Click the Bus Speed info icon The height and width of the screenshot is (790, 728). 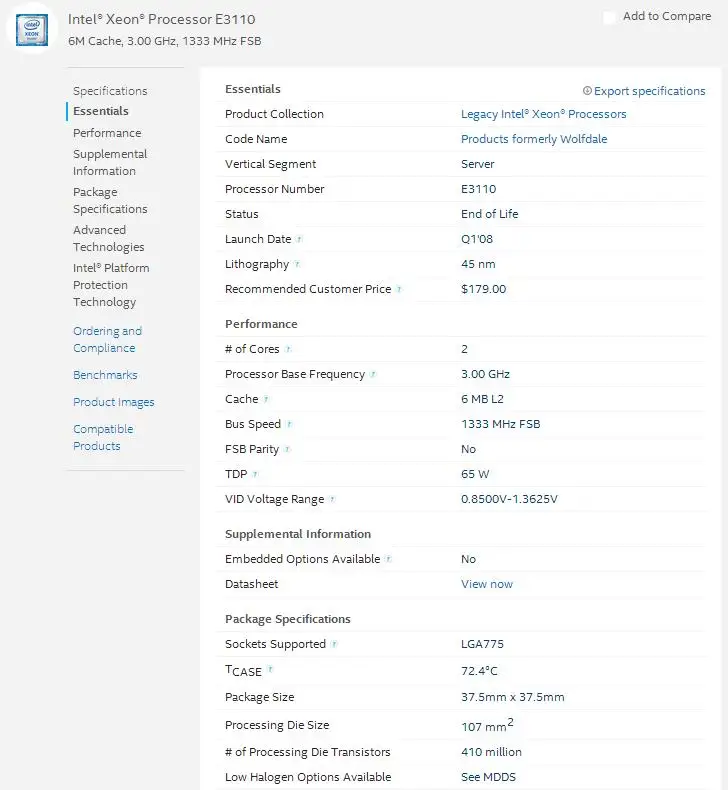[289, 424]
